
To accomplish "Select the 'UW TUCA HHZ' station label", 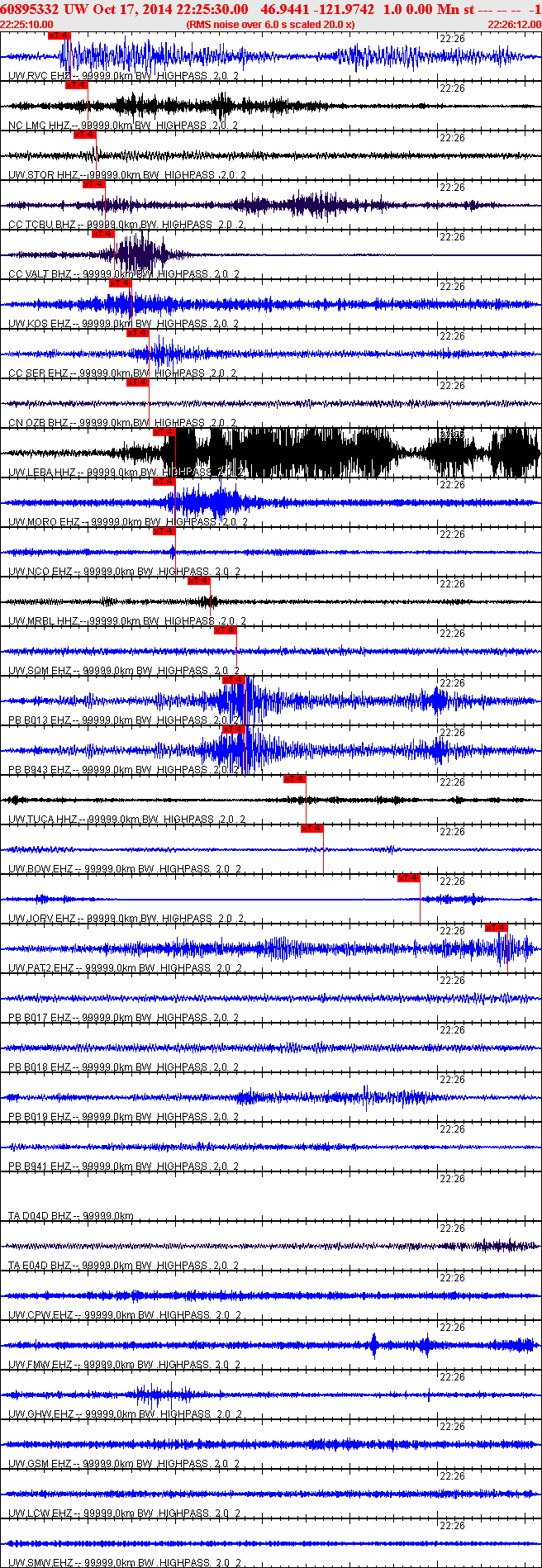I will pos(43,820).
